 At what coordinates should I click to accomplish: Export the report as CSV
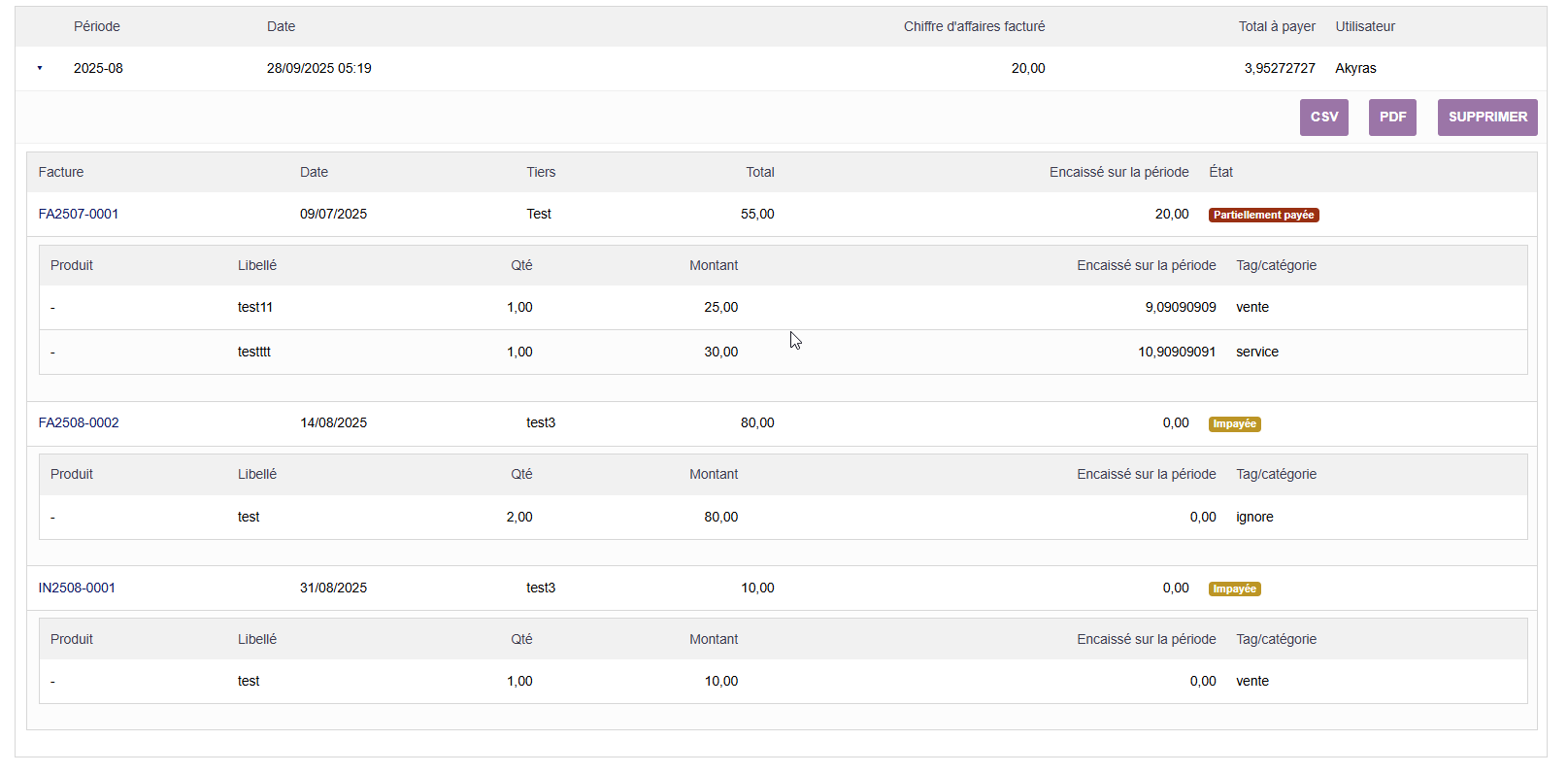tap(1323, 118)
